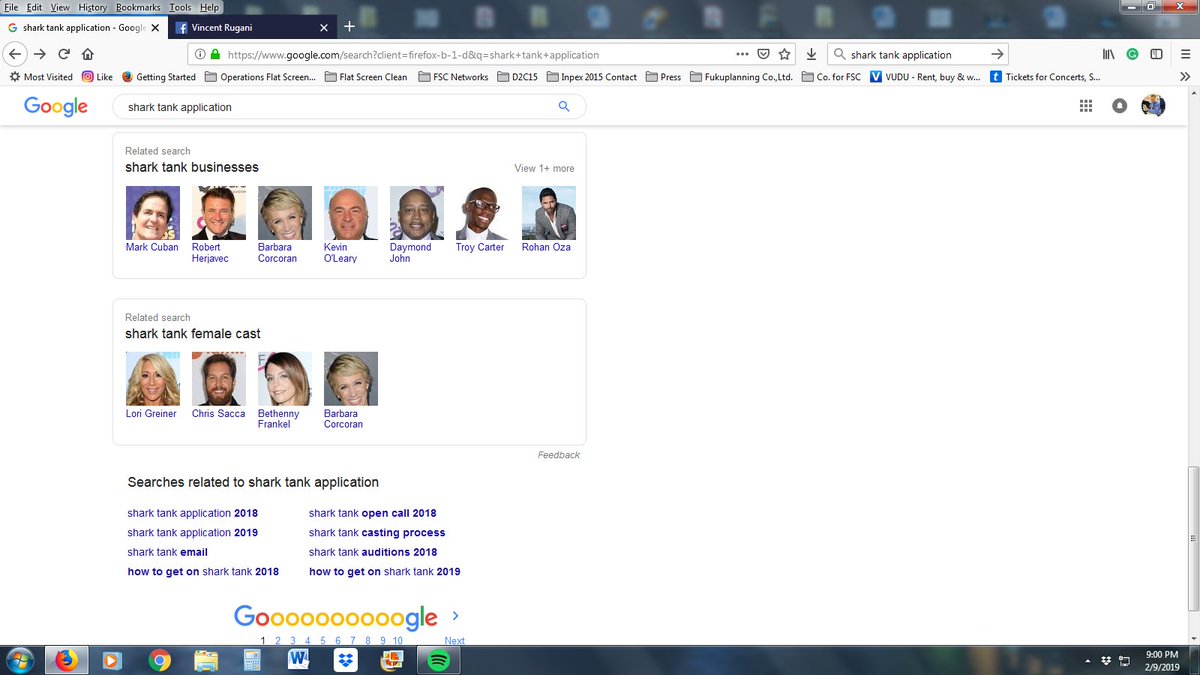
Task: Open the Library icon in toolbar
Action: [1109, 54]
